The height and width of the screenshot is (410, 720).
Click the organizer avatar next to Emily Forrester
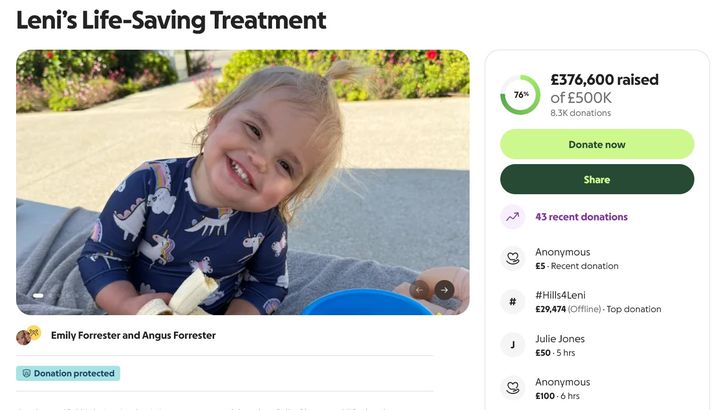27,335
